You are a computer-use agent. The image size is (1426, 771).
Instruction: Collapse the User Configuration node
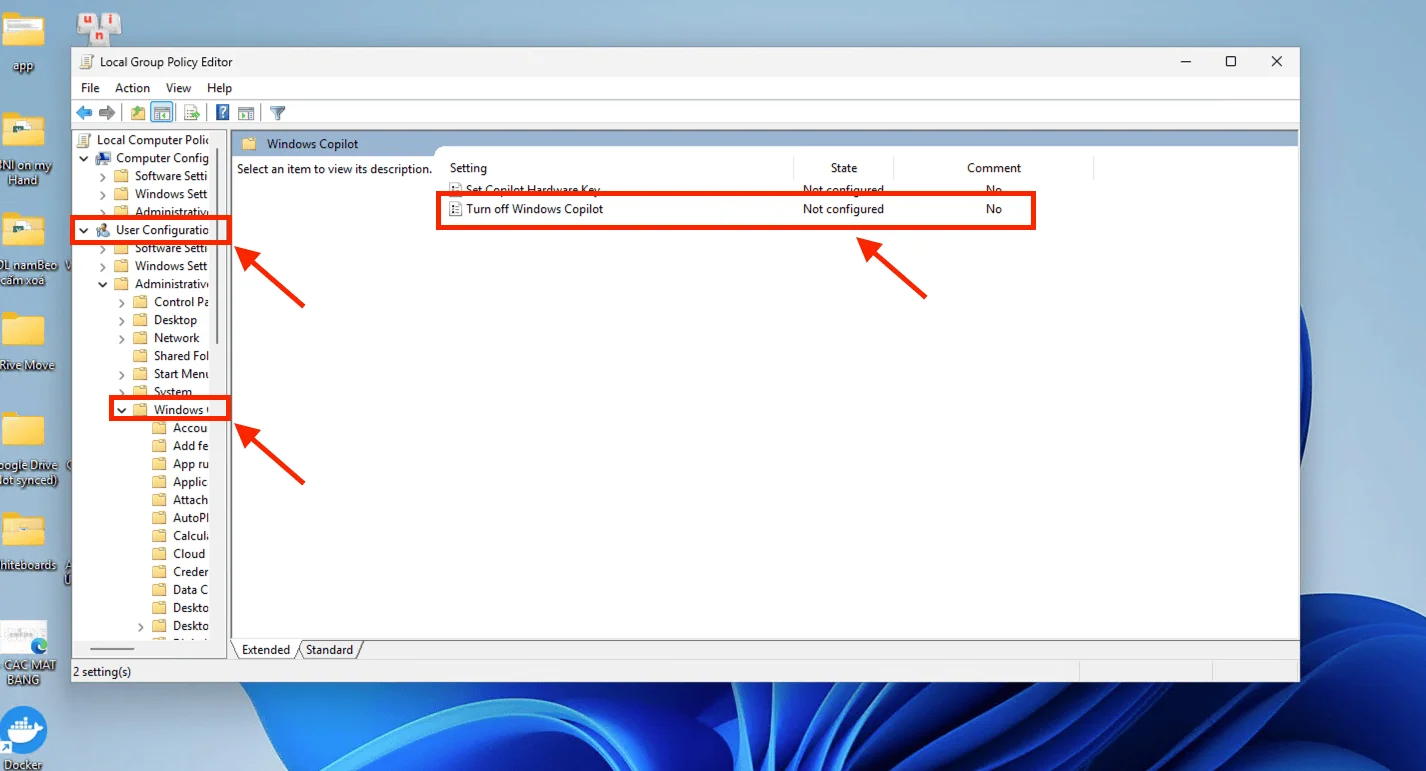(84, 229)
